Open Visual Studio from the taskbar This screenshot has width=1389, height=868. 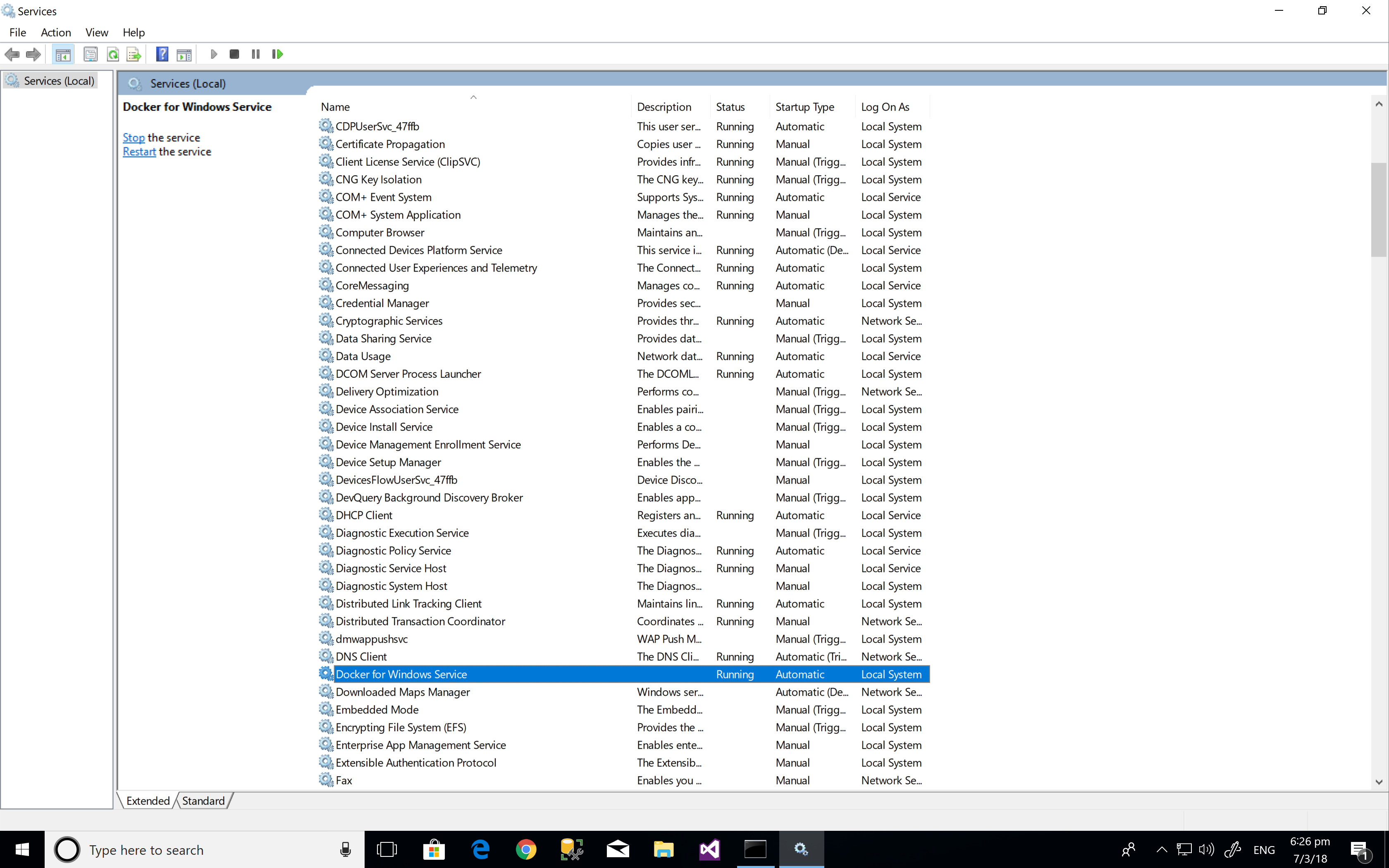point(709,850)
